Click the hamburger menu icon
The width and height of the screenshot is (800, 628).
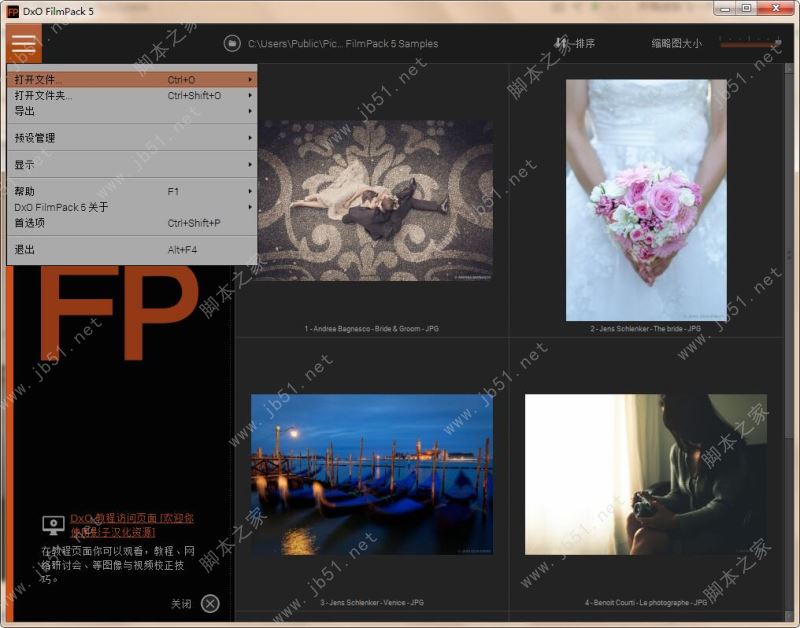click(24, 43)
